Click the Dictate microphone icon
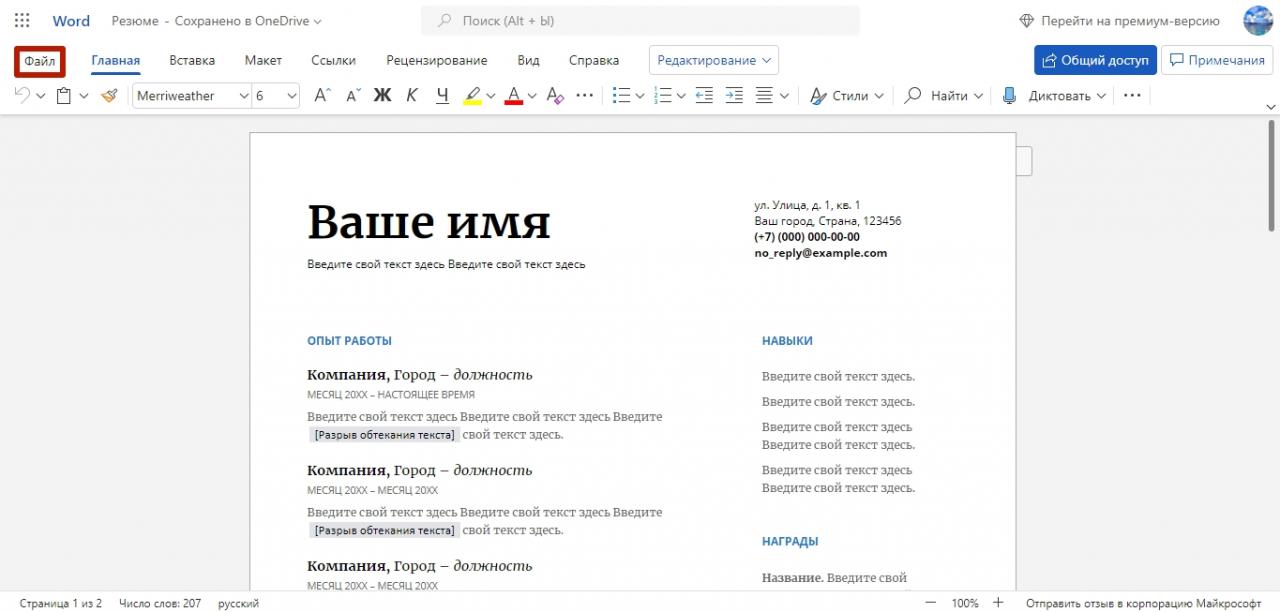Screen dimensions: 1280x612 click(x=1009, y=96)
